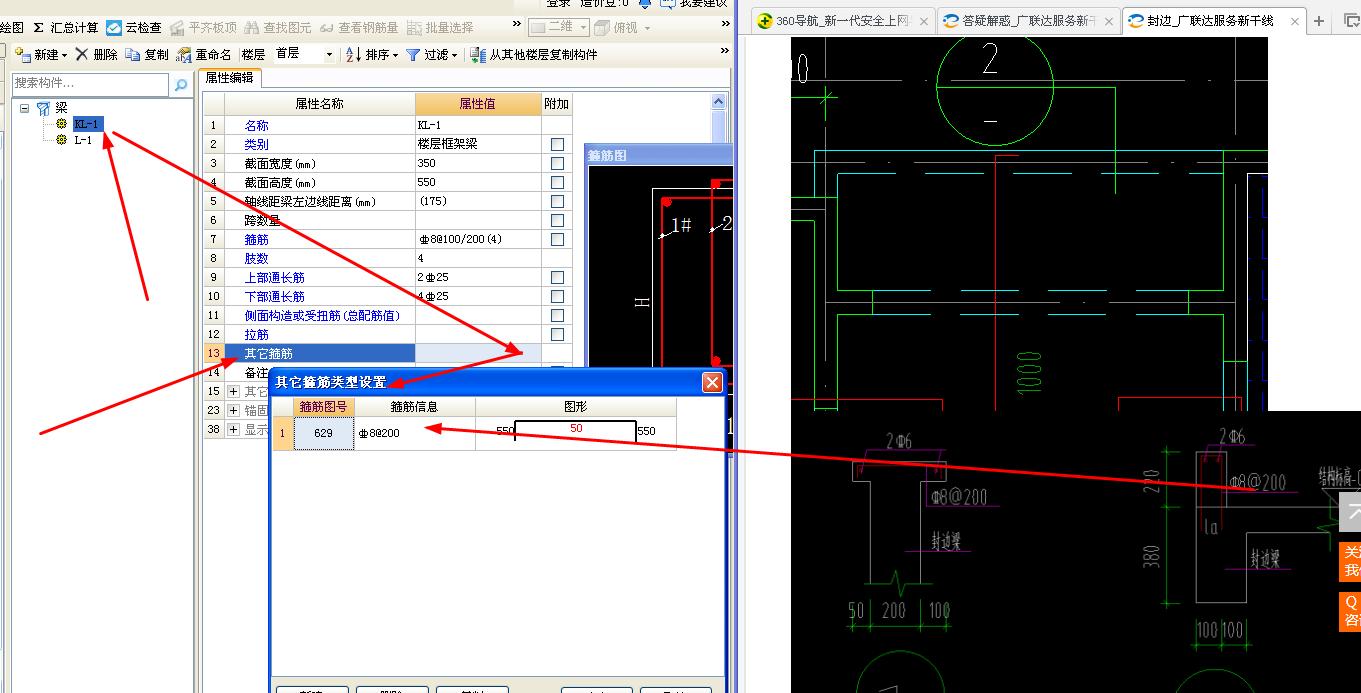
Task: Toggle 附加 checkbox for 截面宽度 row
Action: coord(557,163)
